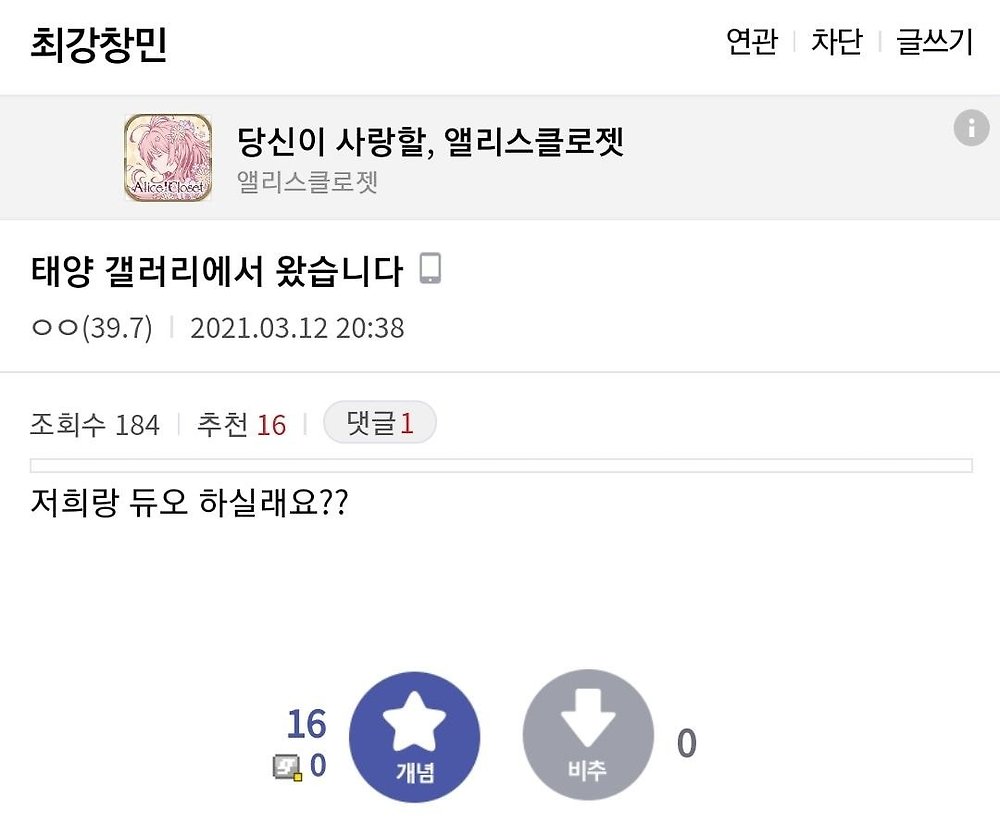Click the empty bar above the post body

click(500, 465)
